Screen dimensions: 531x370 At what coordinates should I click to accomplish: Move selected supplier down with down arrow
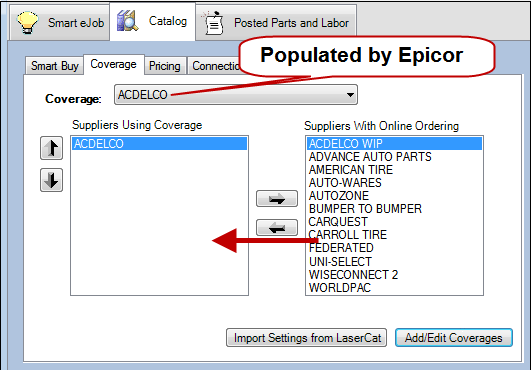51,180
